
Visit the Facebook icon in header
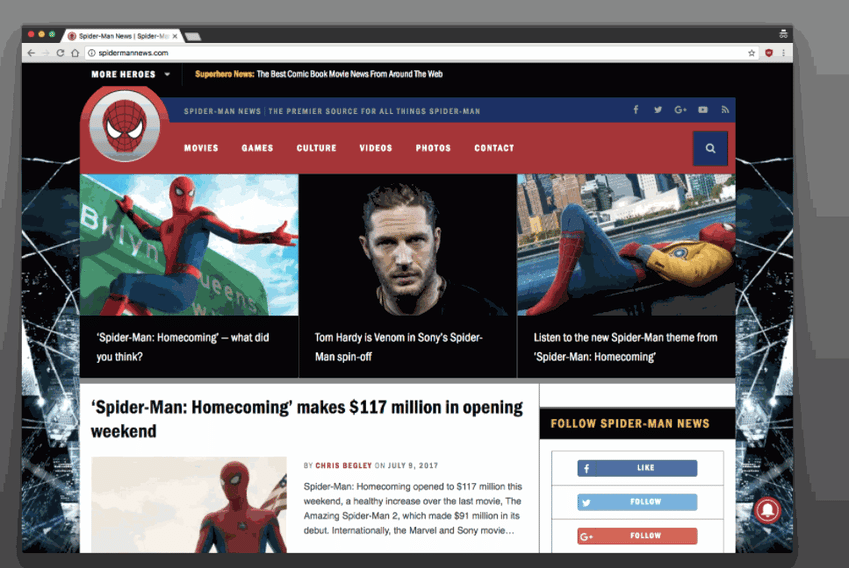[x=636, y=110]
